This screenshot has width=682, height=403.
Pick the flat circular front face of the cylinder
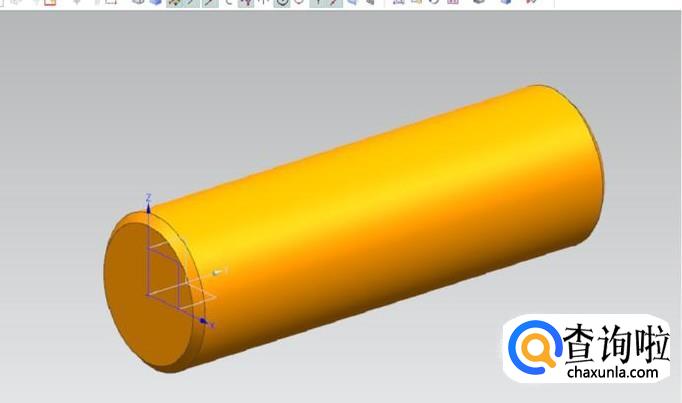[147, 294]
